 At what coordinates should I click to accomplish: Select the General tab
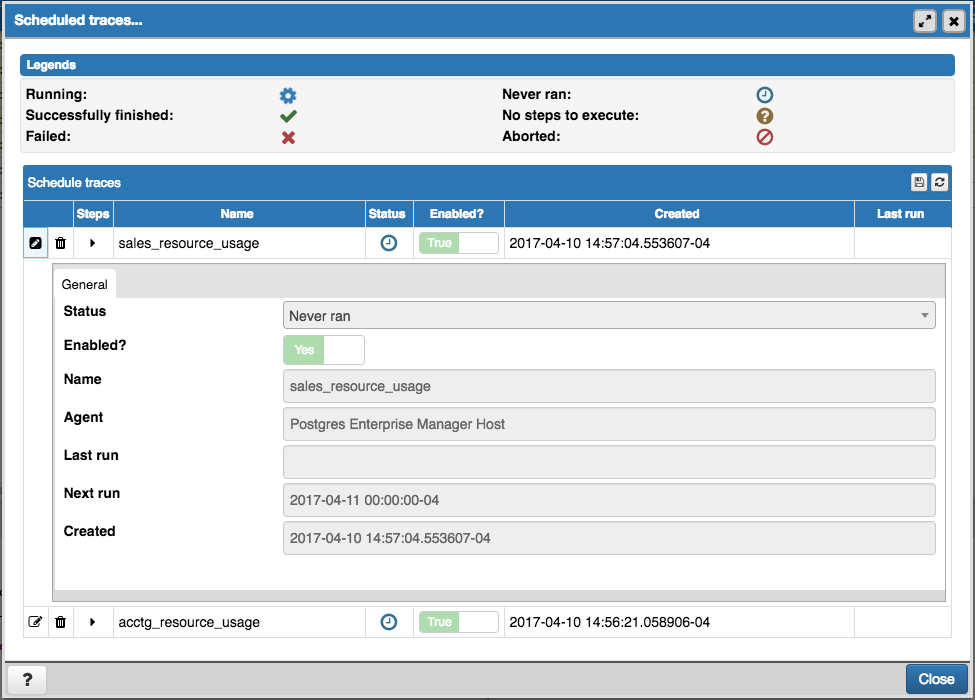(85, 284)
